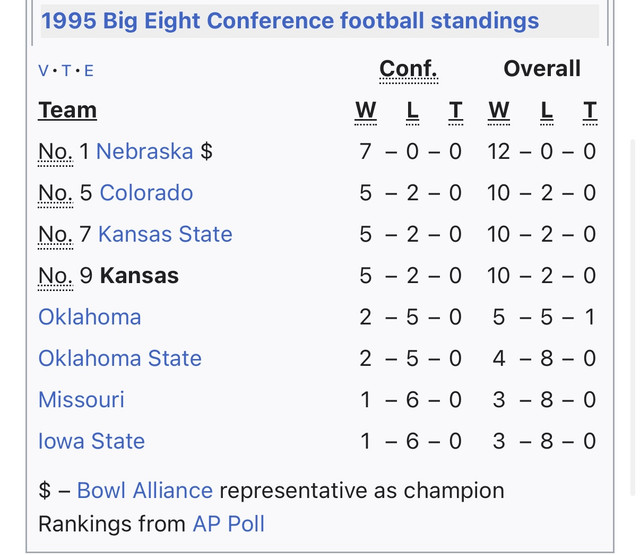Click the E (edit) template link
The height and width of the screenshot is (555, 640).
(88, 70)
